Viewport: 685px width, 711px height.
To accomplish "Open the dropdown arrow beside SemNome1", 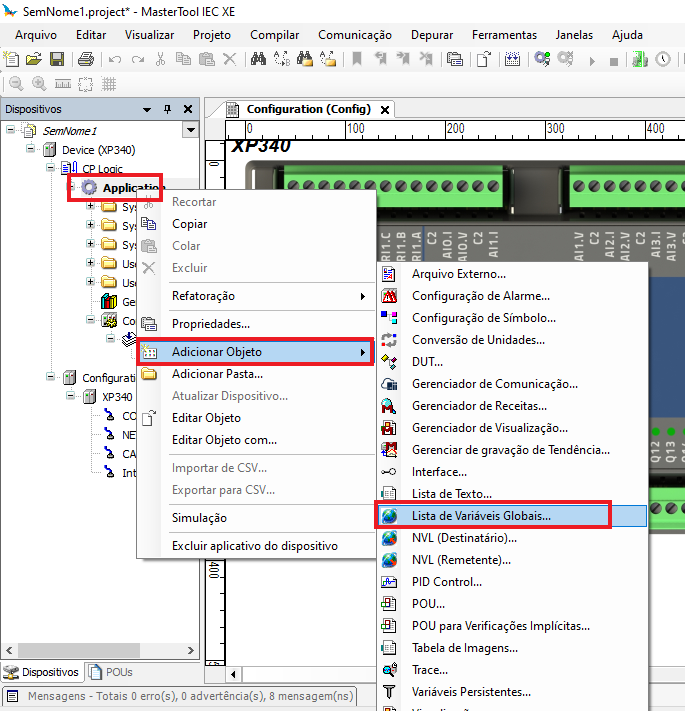I will click(190, 130).
